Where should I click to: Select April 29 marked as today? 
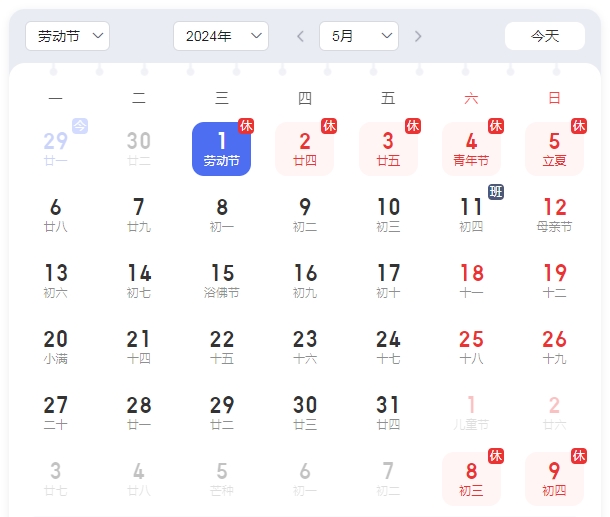[56, 149]
